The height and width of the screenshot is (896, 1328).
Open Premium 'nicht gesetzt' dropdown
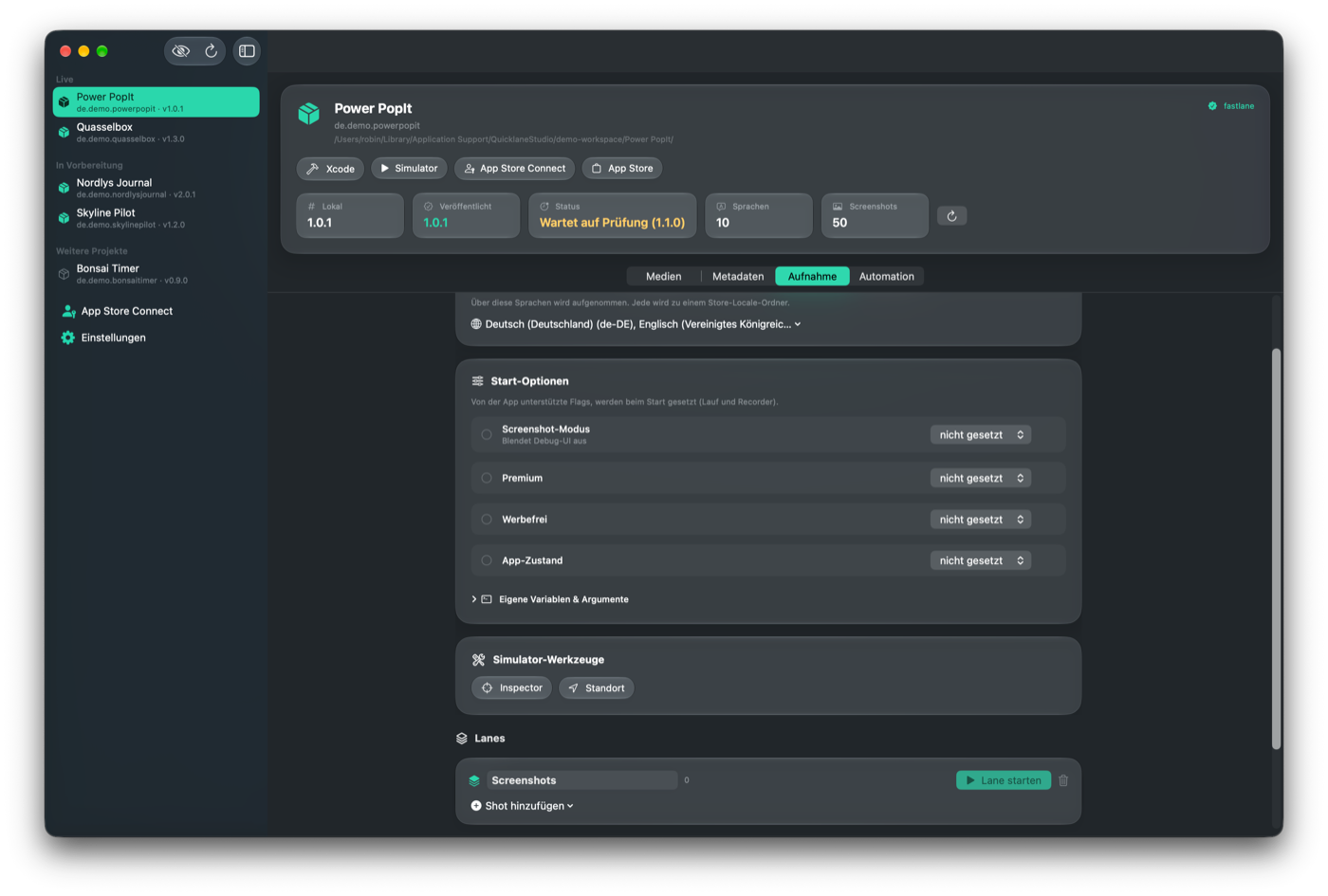coord(981,478)
